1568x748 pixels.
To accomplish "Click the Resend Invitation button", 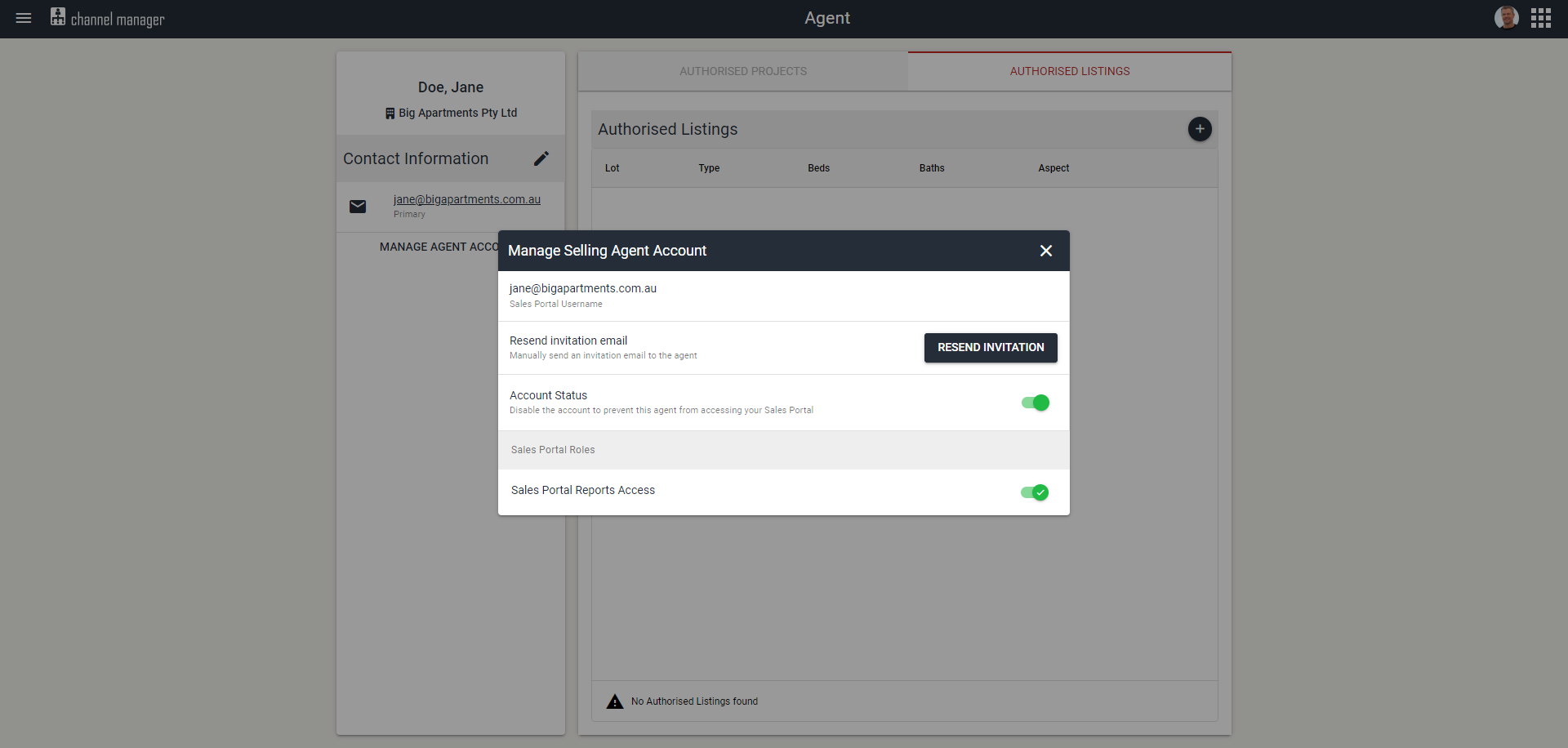I will coord(990,347).
